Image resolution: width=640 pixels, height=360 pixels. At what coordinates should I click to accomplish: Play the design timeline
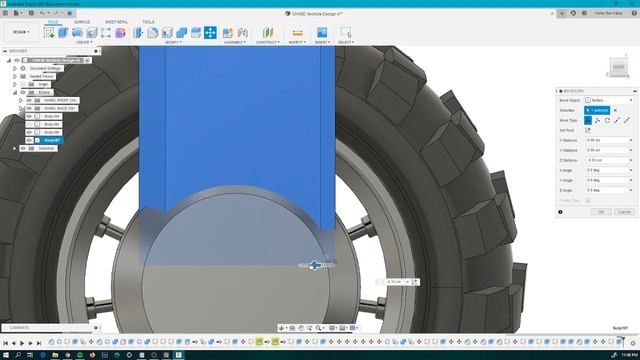(x=22, y=343)
